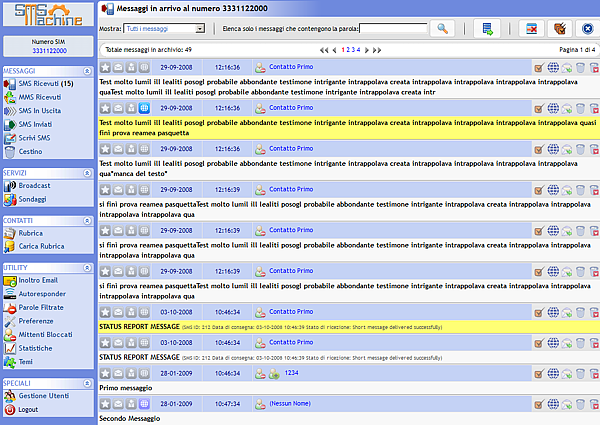Click the 'Totale messaggi in archivio: 49' text

pyautogui.click(x=148, y=50)
